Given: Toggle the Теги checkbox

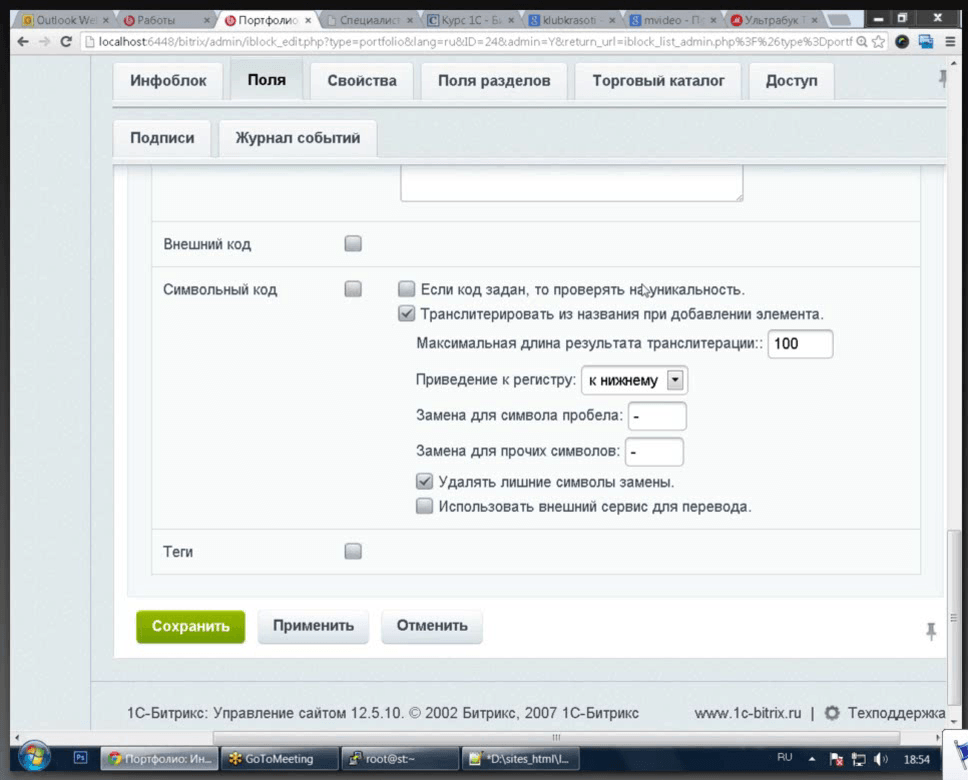Looking at the screenshot, I should pyautogui.click(x=353, y=551).
